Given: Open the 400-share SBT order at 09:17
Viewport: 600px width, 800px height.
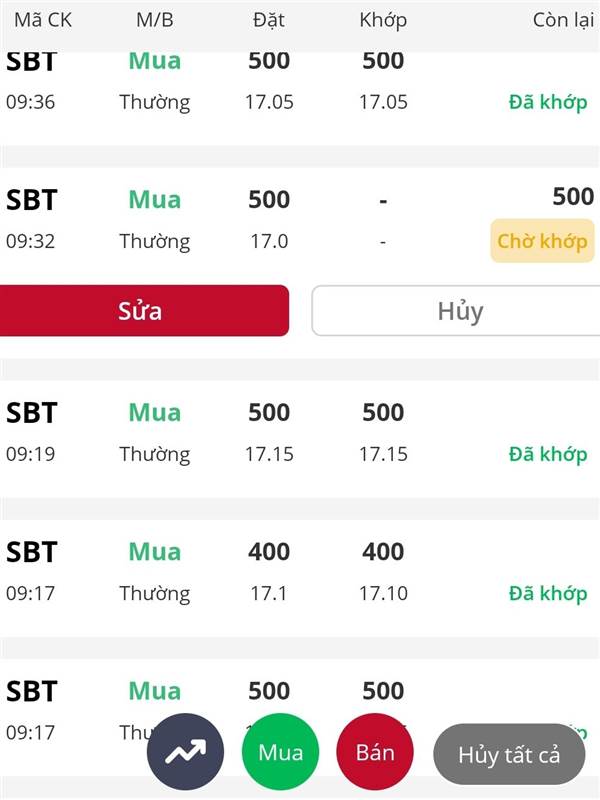Looking at the screenshot, I should tap(300, 578).
